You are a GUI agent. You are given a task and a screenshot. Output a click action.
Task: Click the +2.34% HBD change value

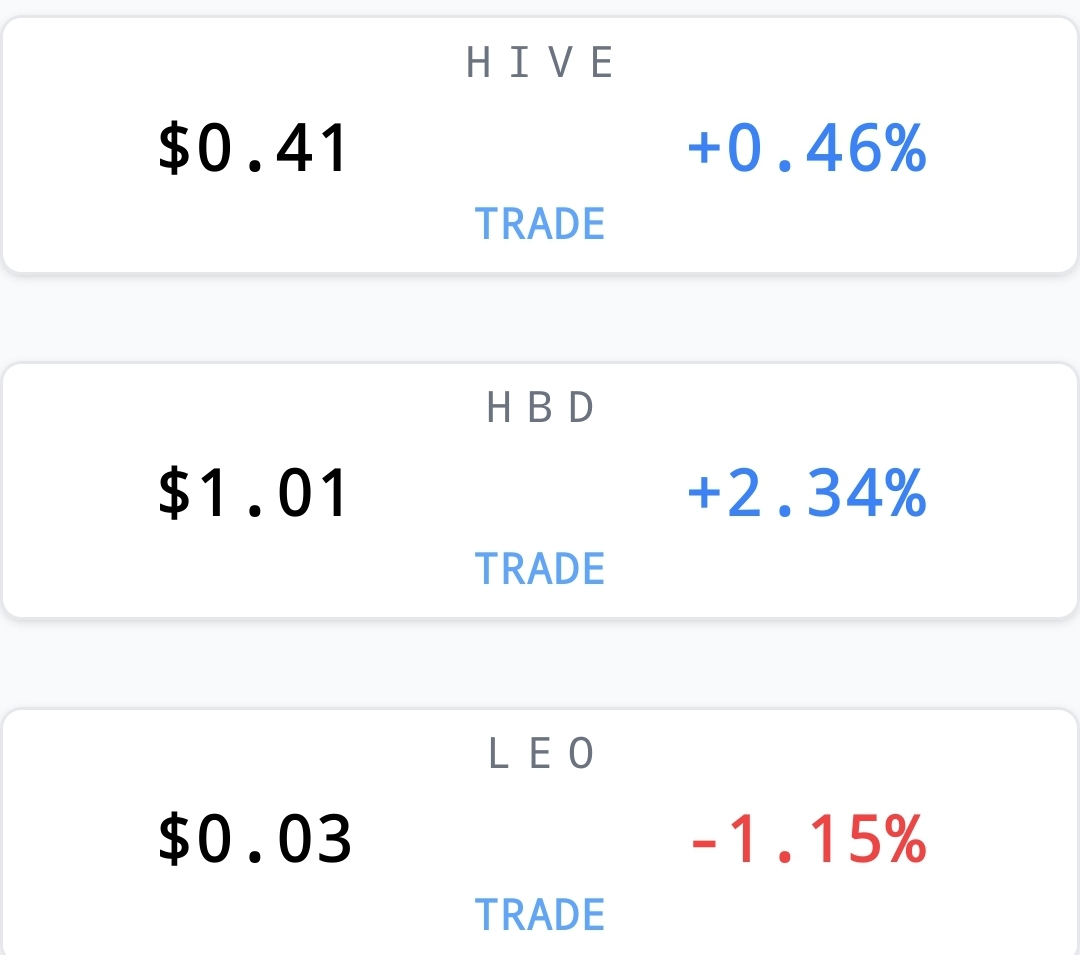tap(807, 493)
